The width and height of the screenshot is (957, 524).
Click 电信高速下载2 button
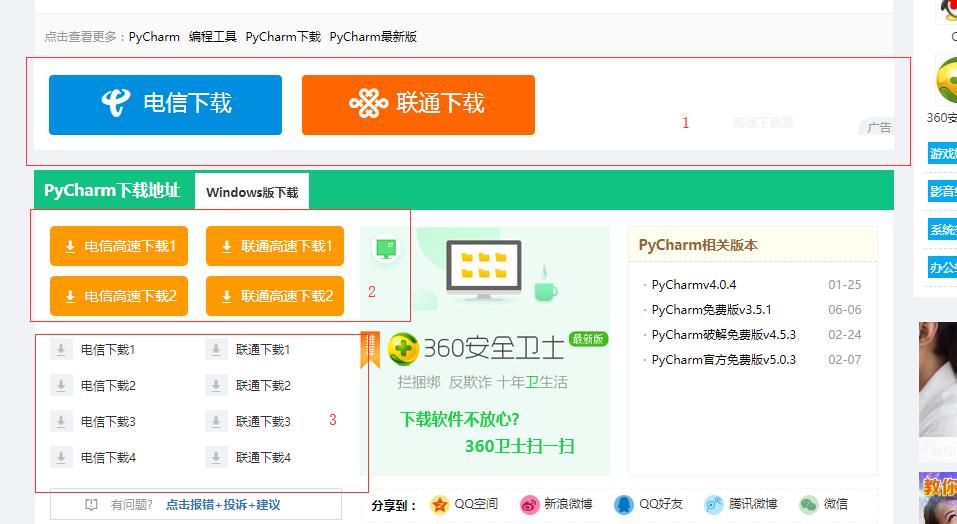pos(119,296)
